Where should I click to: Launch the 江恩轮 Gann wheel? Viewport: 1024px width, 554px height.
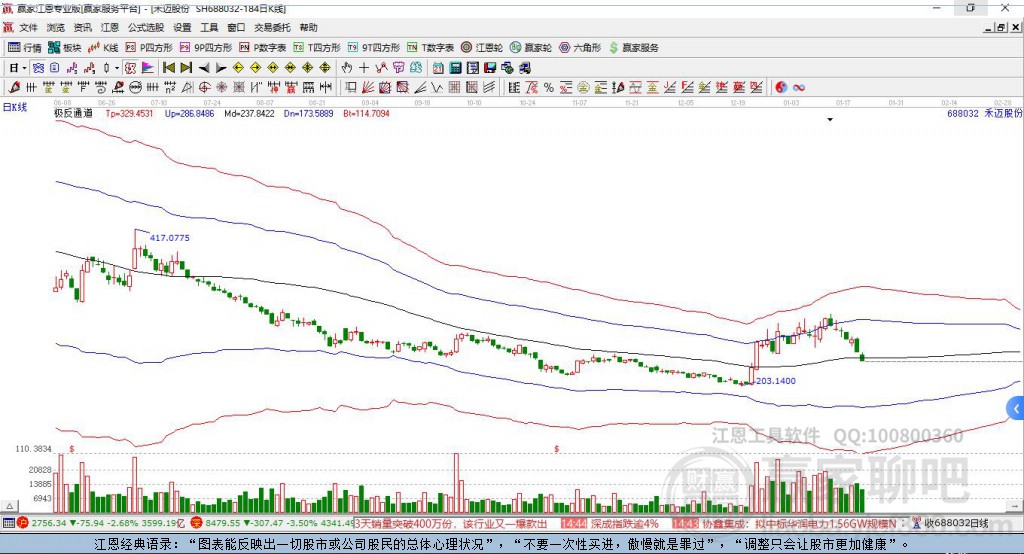482,48
